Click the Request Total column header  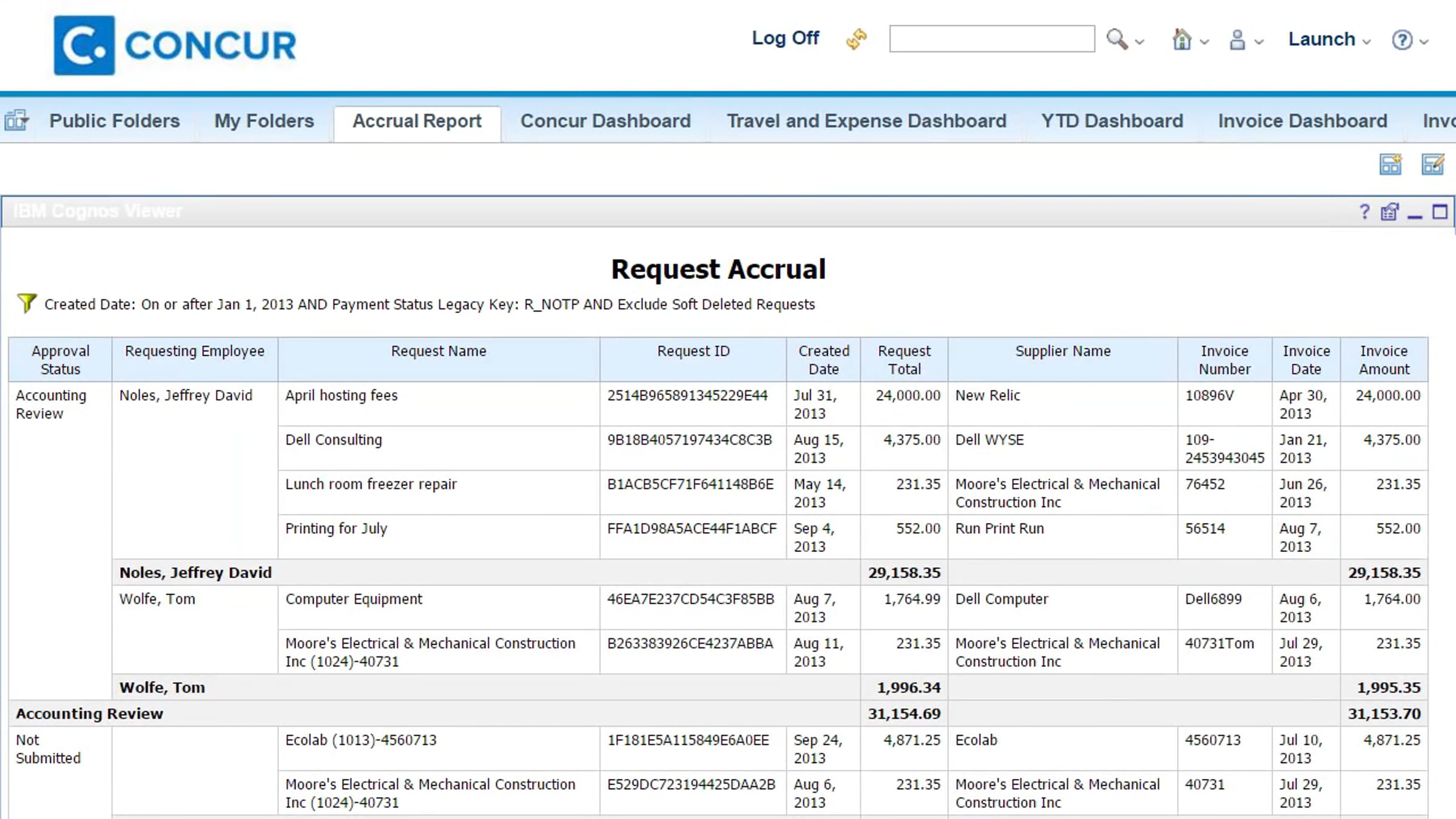[904, 360]
